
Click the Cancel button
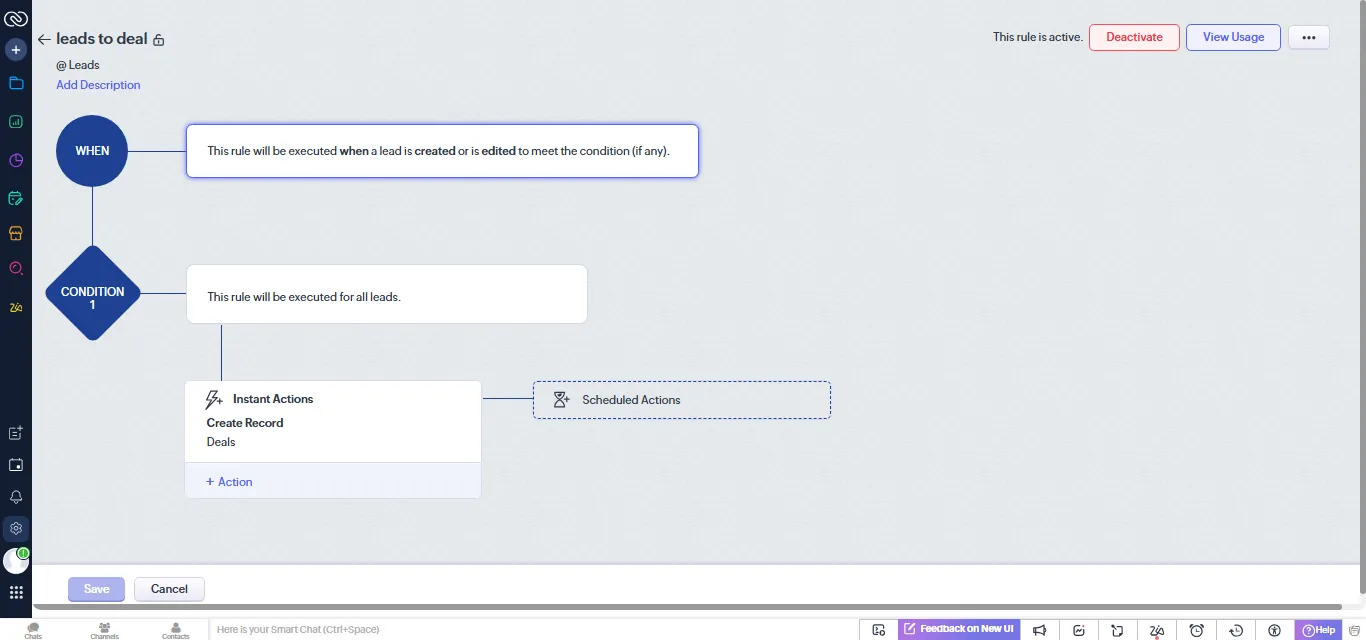coord(169,589)
